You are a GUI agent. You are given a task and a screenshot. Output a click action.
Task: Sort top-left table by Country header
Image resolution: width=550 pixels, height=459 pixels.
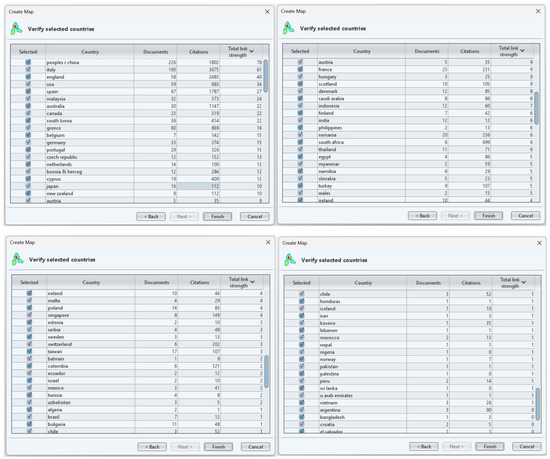(x=90, y=52)
